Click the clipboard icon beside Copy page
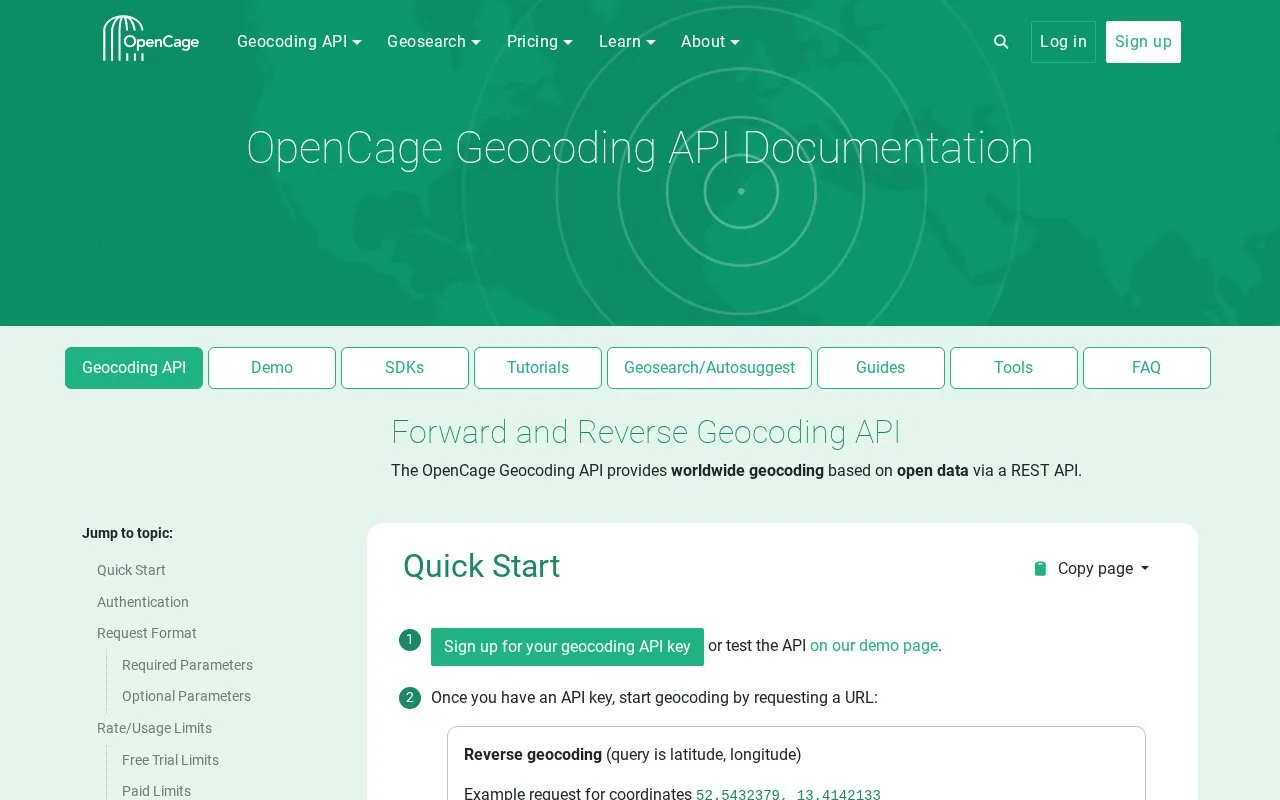Image resolution: width=1280 pixels, height=800 pixels. 1040,569
